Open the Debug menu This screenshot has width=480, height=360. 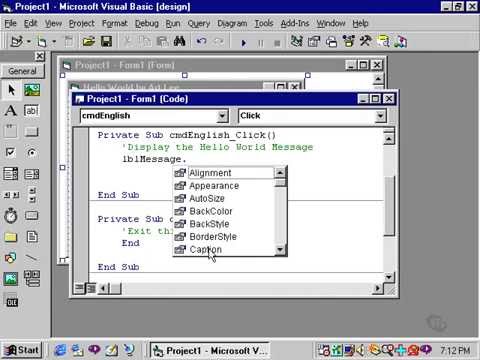pyautogui.click(x=147, y=23)
